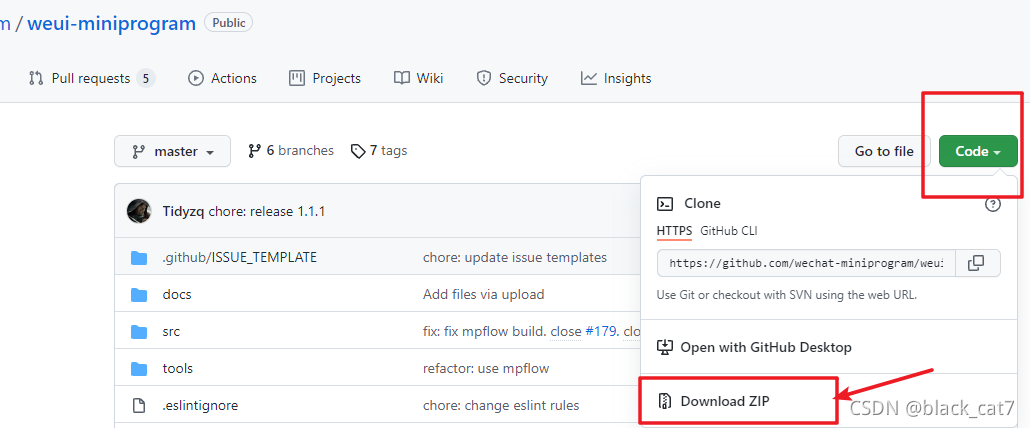Screen dimensions: 1030x428
Task: View the 7 tags link
Action: tap(379, 151)
